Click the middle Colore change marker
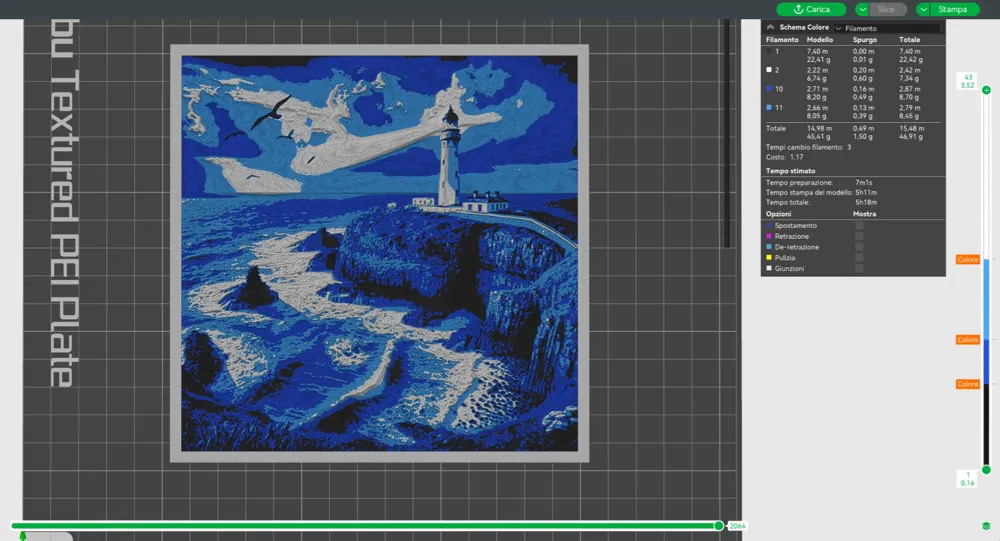Screen dimensions: 1000x541 (x=967, y=340)
